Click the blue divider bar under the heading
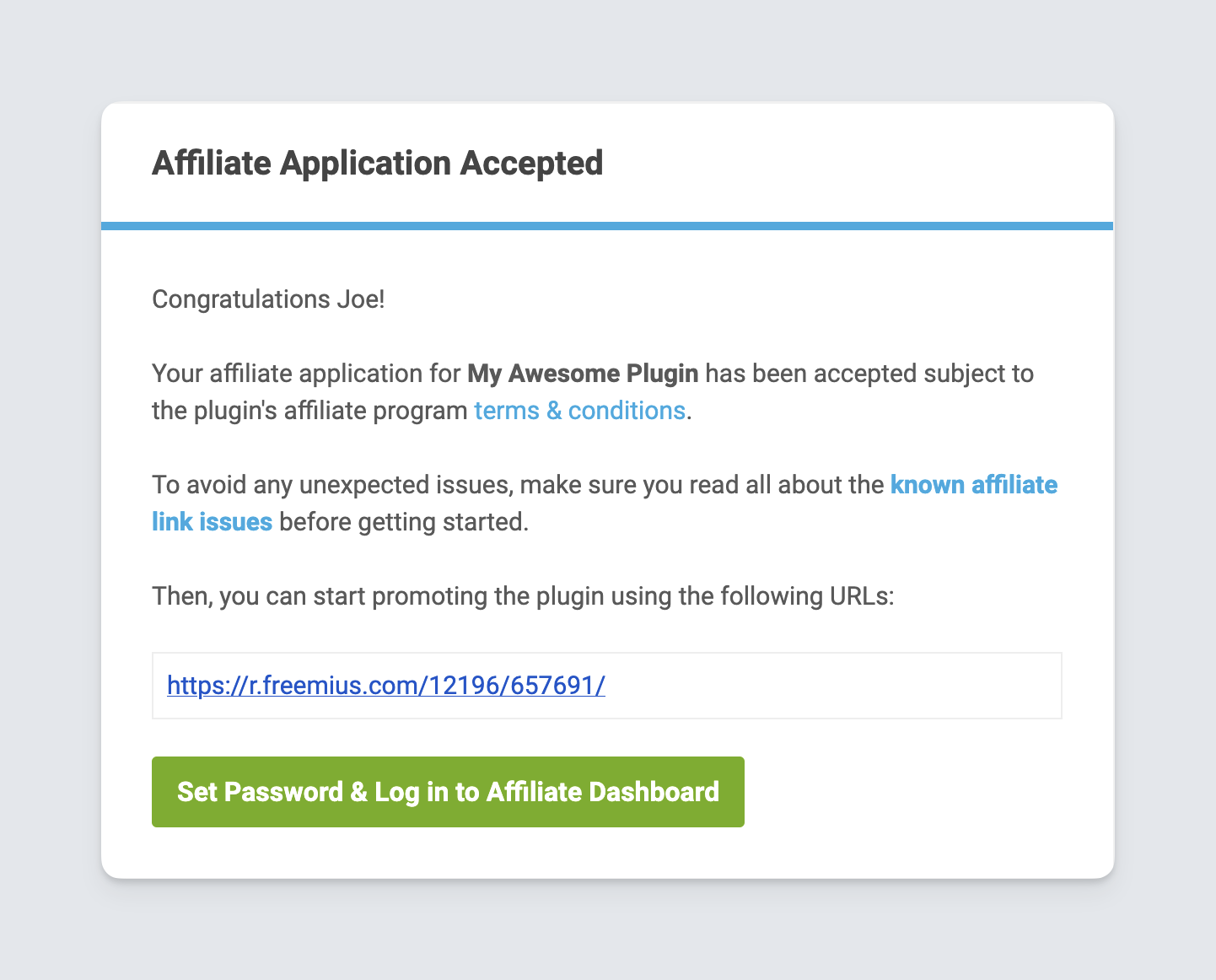Image resolution: width=1216 pixels, height=980 pixels. click(607, 226)
